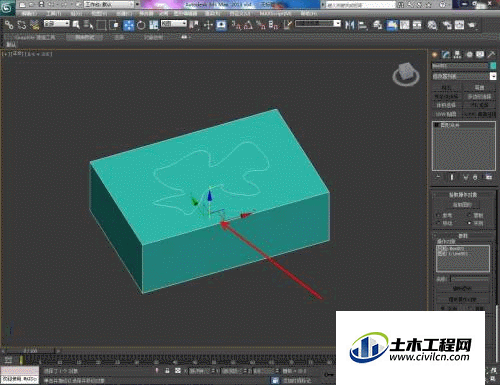This screenshot has width=500, height=385.
Task: Toggle the Angle Snap icon
Action: tap(248, 25)
